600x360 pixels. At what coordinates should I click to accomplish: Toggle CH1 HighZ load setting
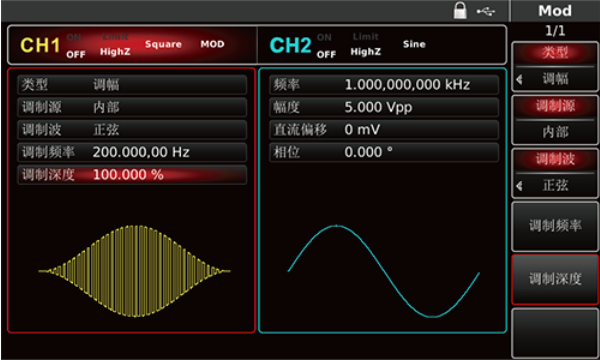pos(115,52)
